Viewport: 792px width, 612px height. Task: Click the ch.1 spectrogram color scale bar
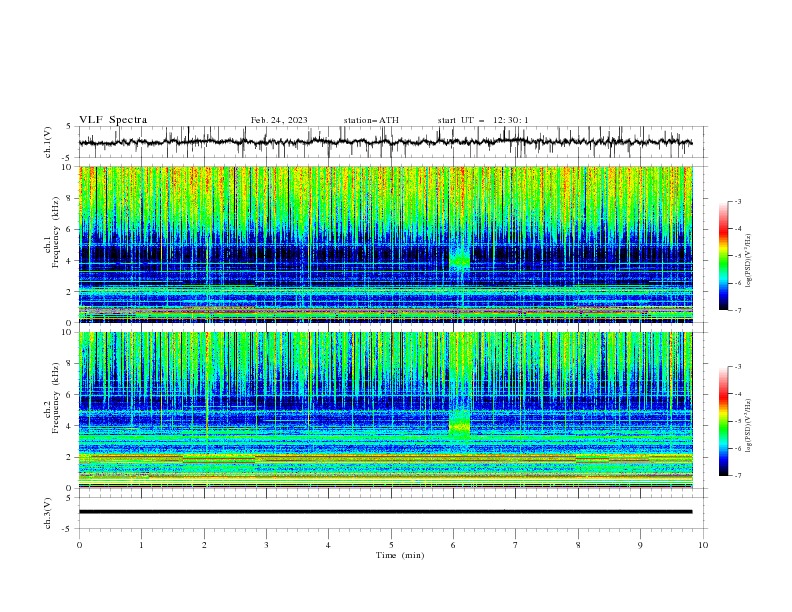coord(723,256)
